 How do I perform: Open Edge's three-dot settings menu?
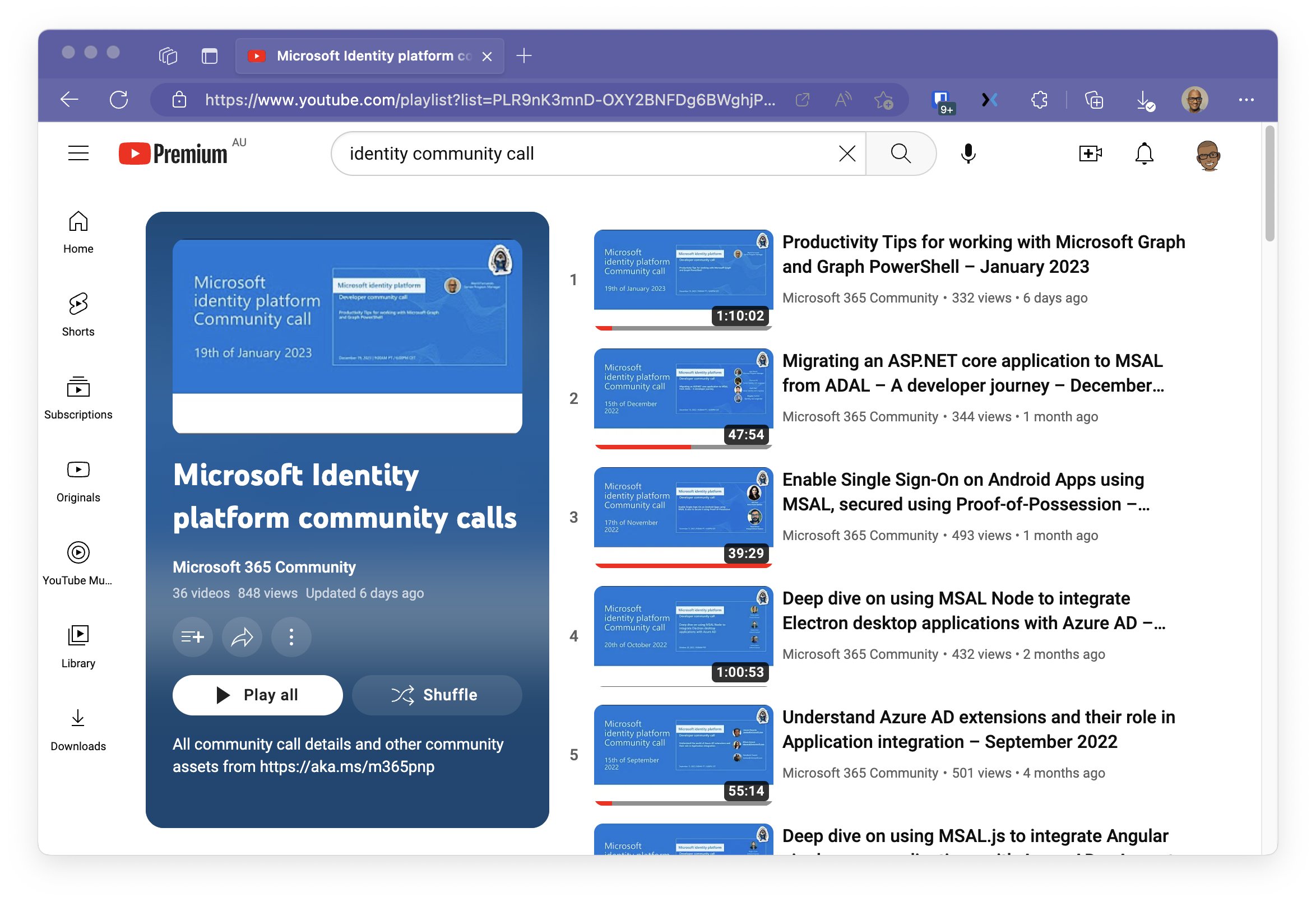click(1248, 100)
